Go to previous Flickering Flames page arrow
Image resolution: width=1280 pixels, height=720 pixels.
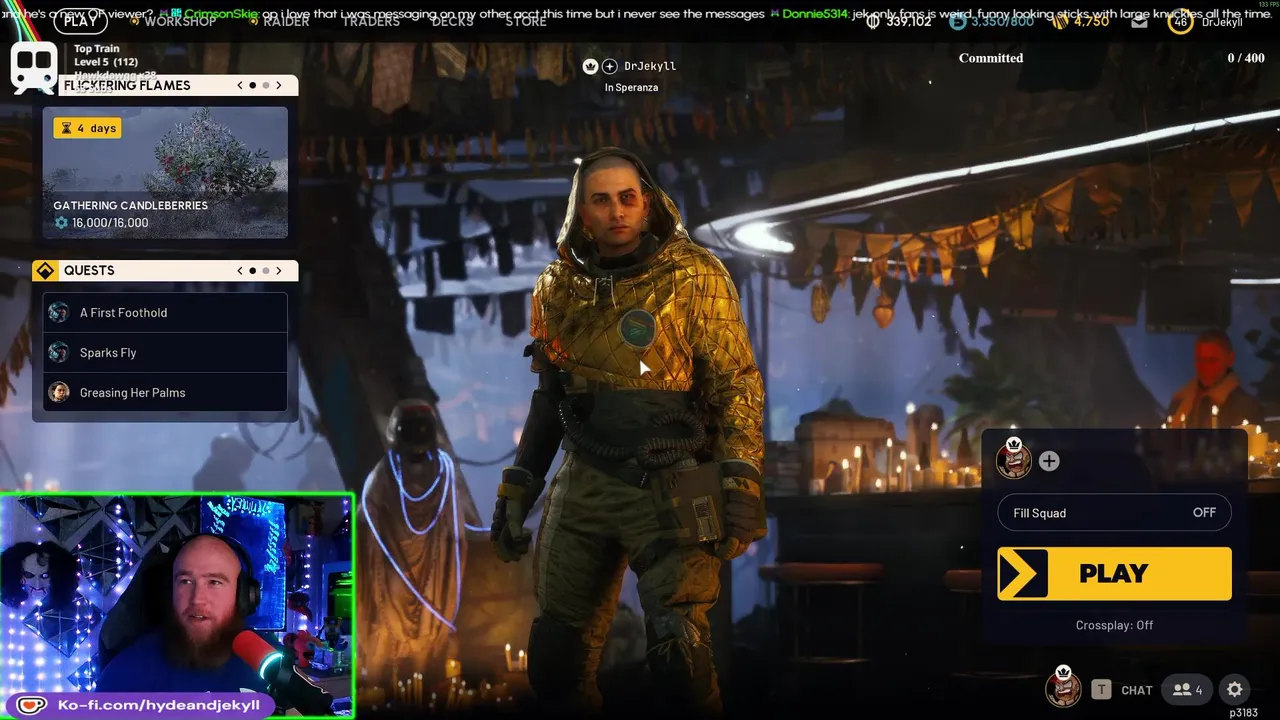tap(240, 85)
